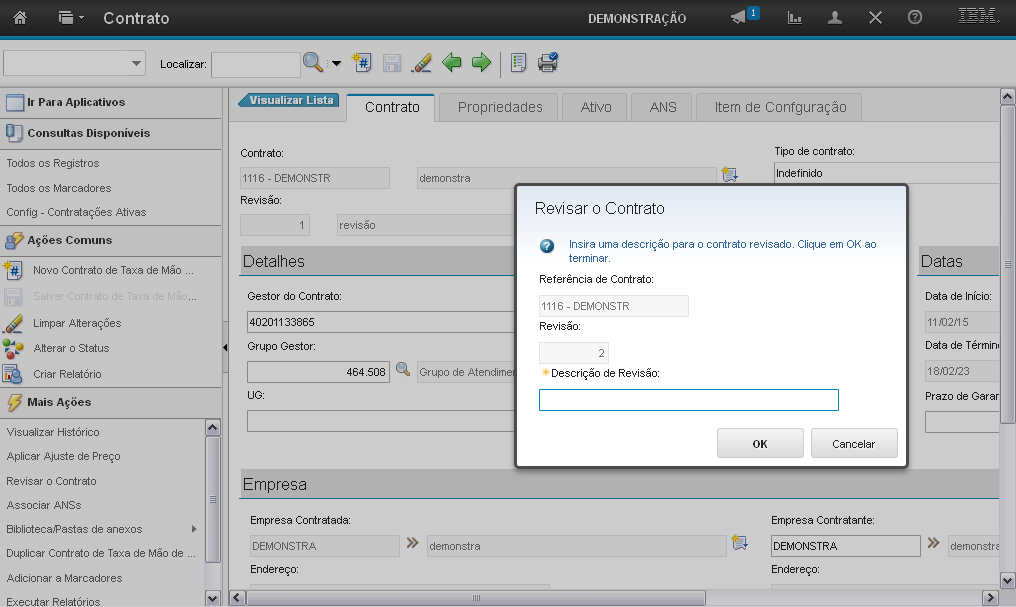The image size is (1016, 607).
Task: Collapse the side navigation panel arrow
Action: tap(225, 348)
